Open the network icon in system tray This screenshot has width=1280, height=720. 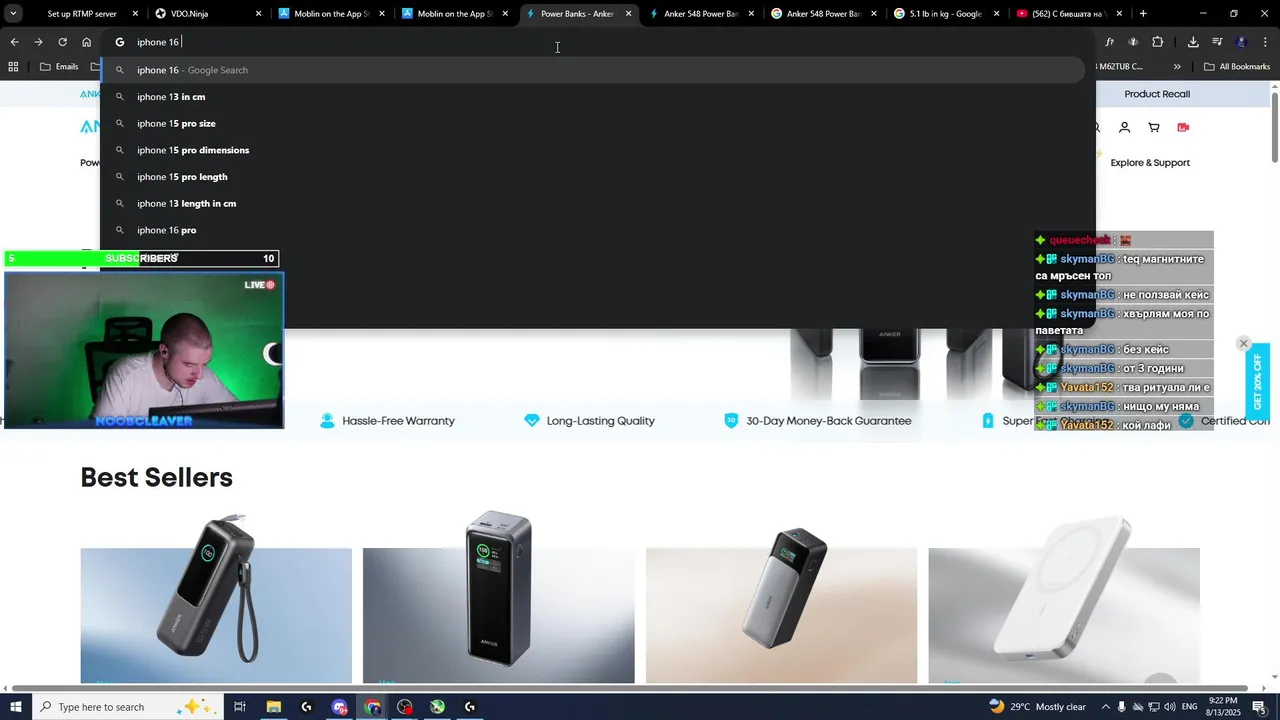pyautogui.click(x=1154, y=707)
